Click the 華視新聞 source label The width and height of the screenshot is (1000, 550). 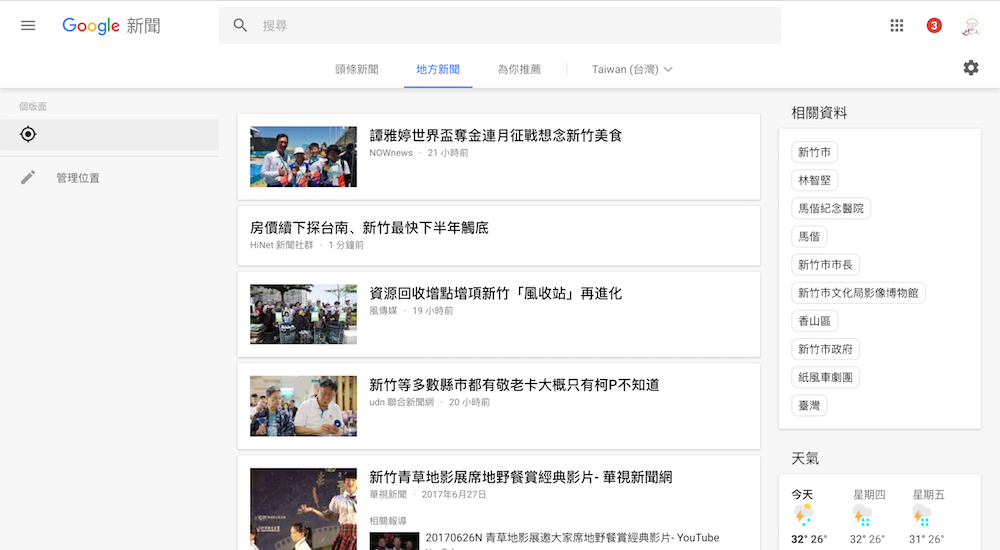point(388,494)
